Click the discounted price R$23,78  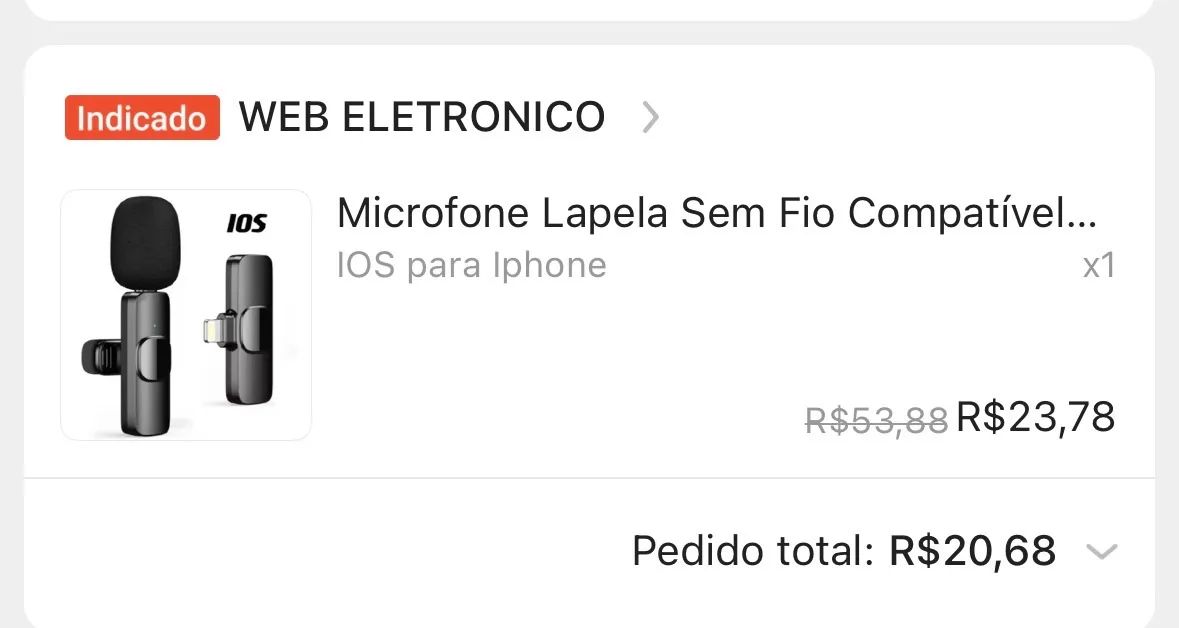(x=1036, y=416)
